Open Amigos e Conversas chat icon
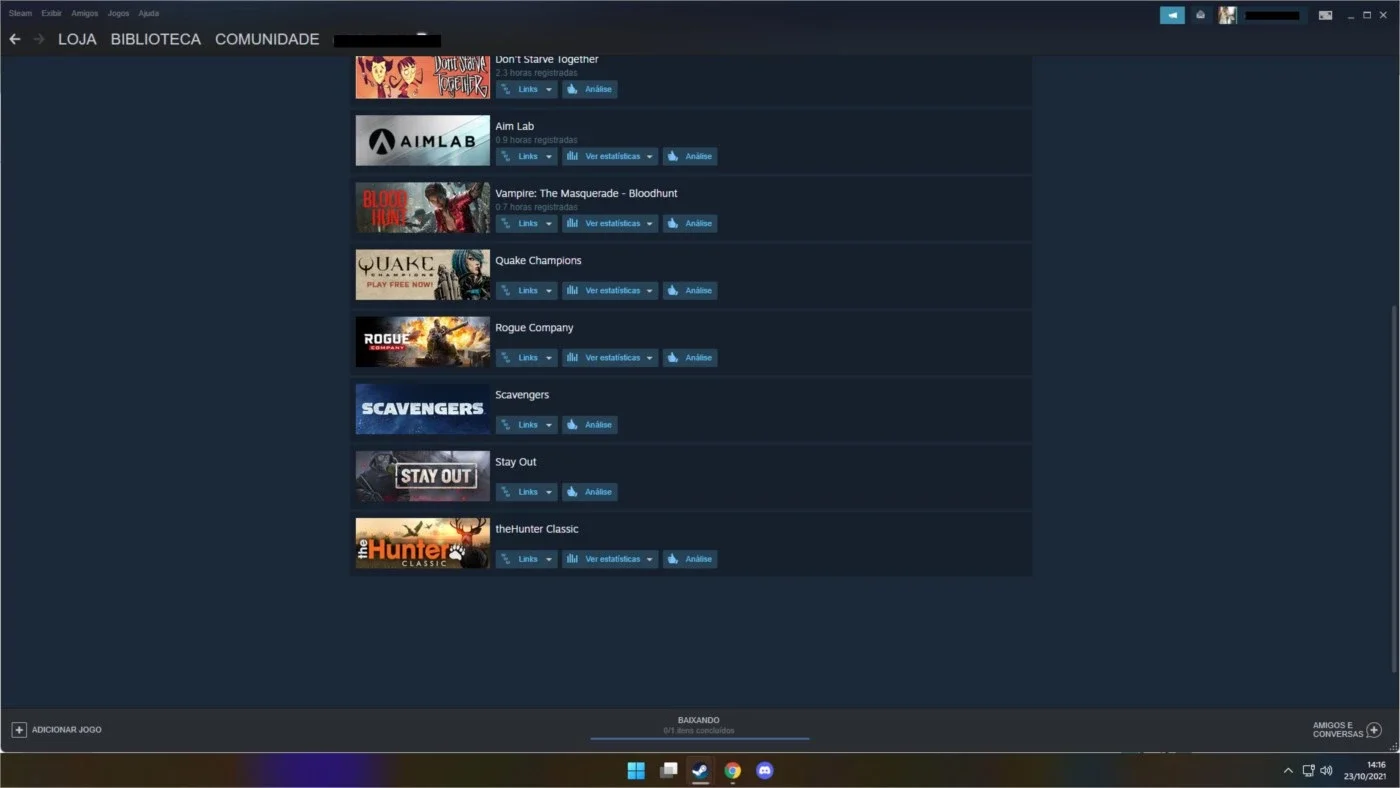 point(1374,730)
